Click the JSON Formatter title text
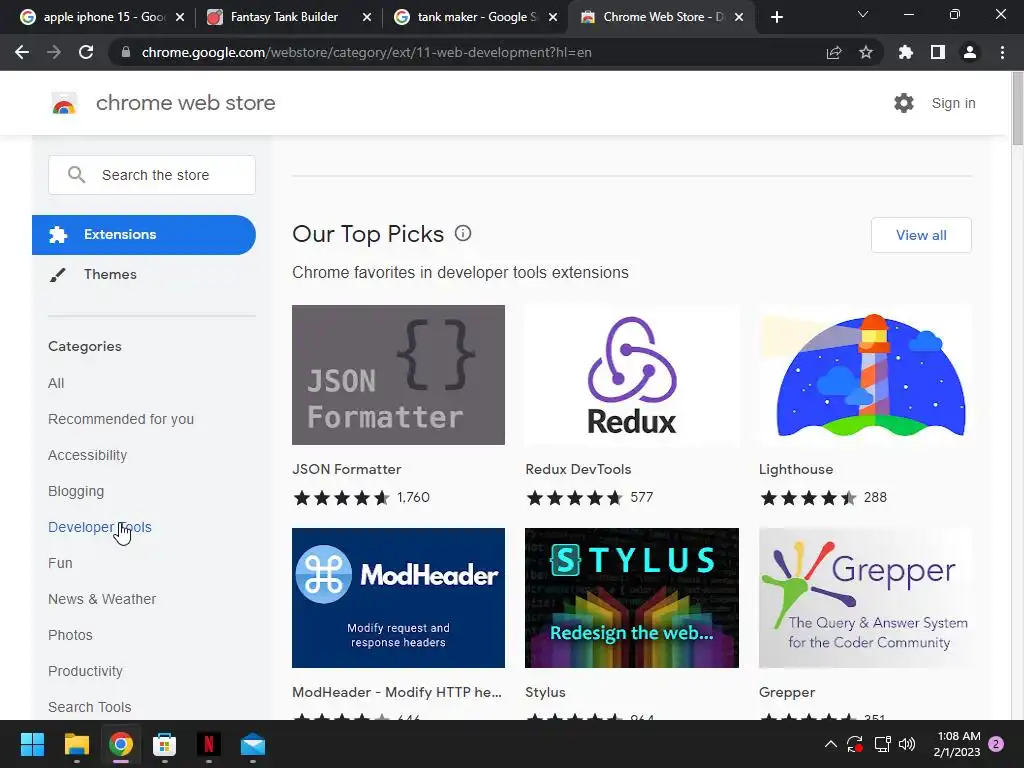This screenshot has height=768, width=1024. pyautogui.click(x=347, y=469)
